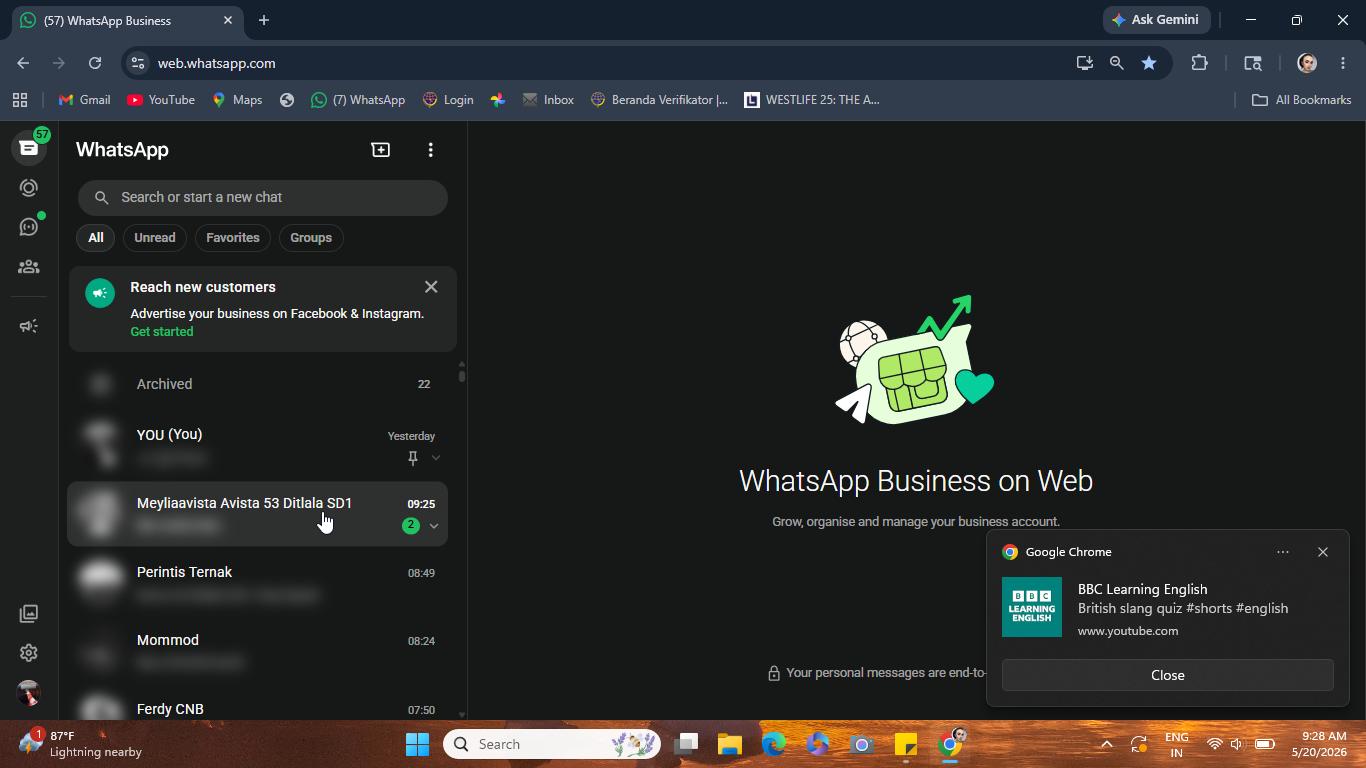Viewport: 1366px width, 768px height.
Task: Go back with the browser back arrow
Action: pos(23,63)
